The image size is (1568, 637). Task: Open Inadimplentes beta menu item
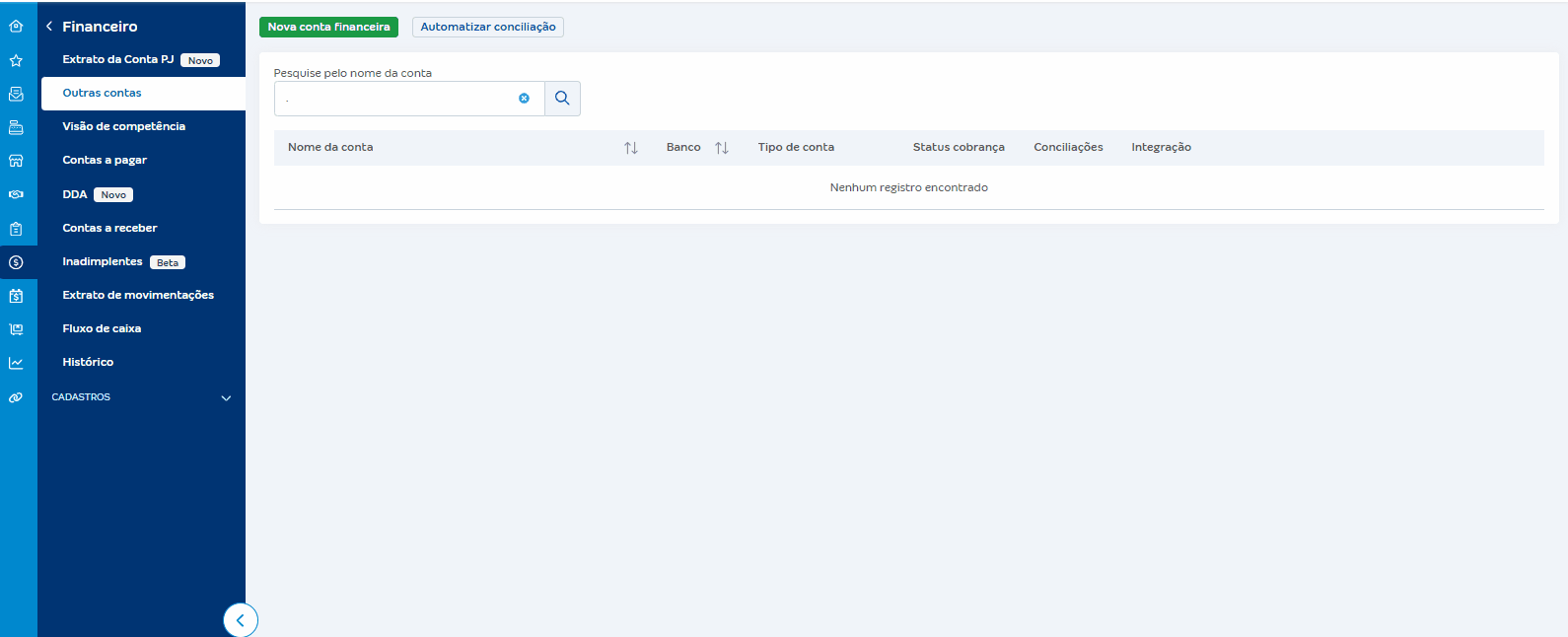(x=103, y=261)
